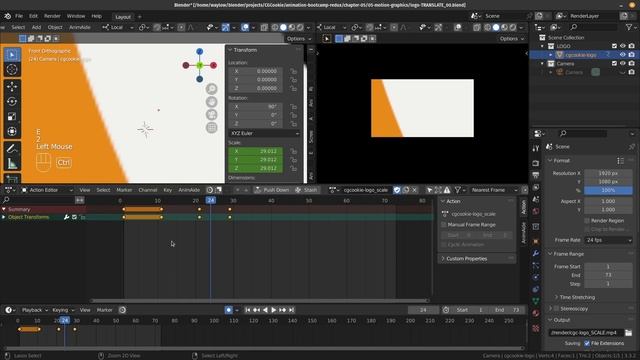640x360 pixels.
Task: Open the Nearest Frame snapping dropdown
Action: [493, 190]
